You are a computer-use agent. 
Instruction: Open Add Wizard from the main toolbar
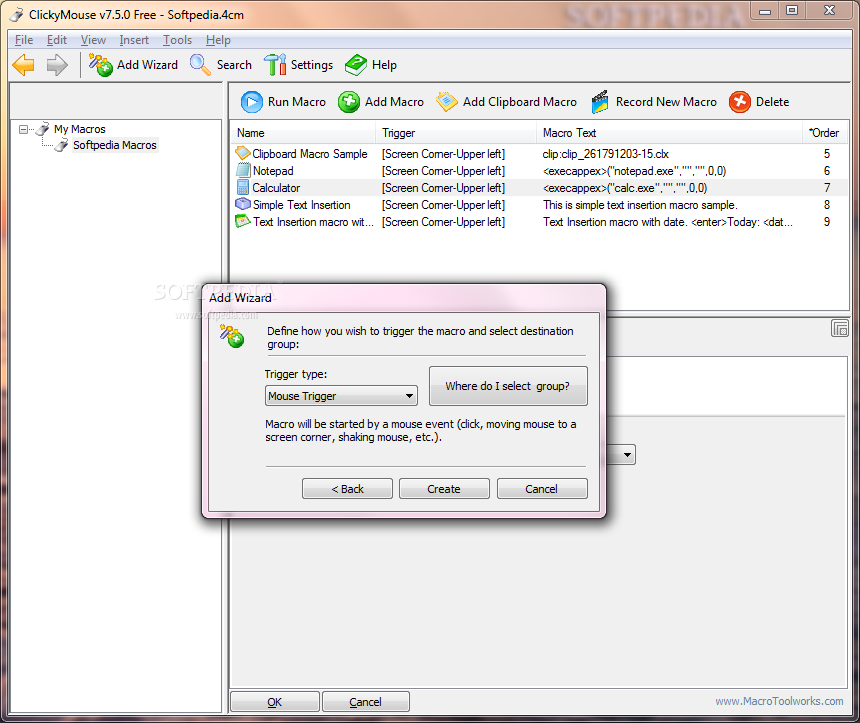[133, 65]
